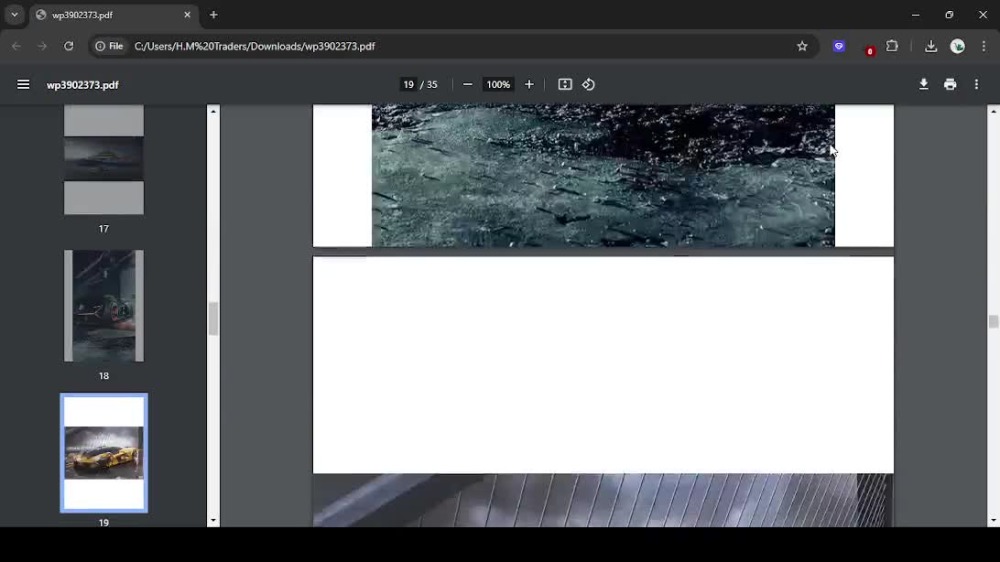Viewport: 1000px width, 562px height.
Task: Download the PDF from viewer toolbar
Action: (923, 84)
